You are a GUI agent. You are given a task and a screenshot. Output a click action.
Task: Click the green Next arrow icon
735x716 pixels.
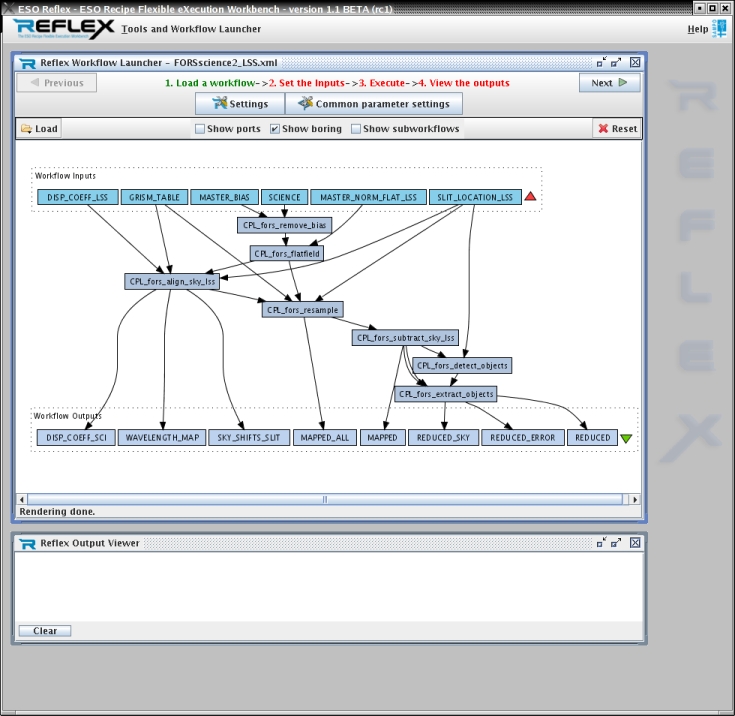622,83
